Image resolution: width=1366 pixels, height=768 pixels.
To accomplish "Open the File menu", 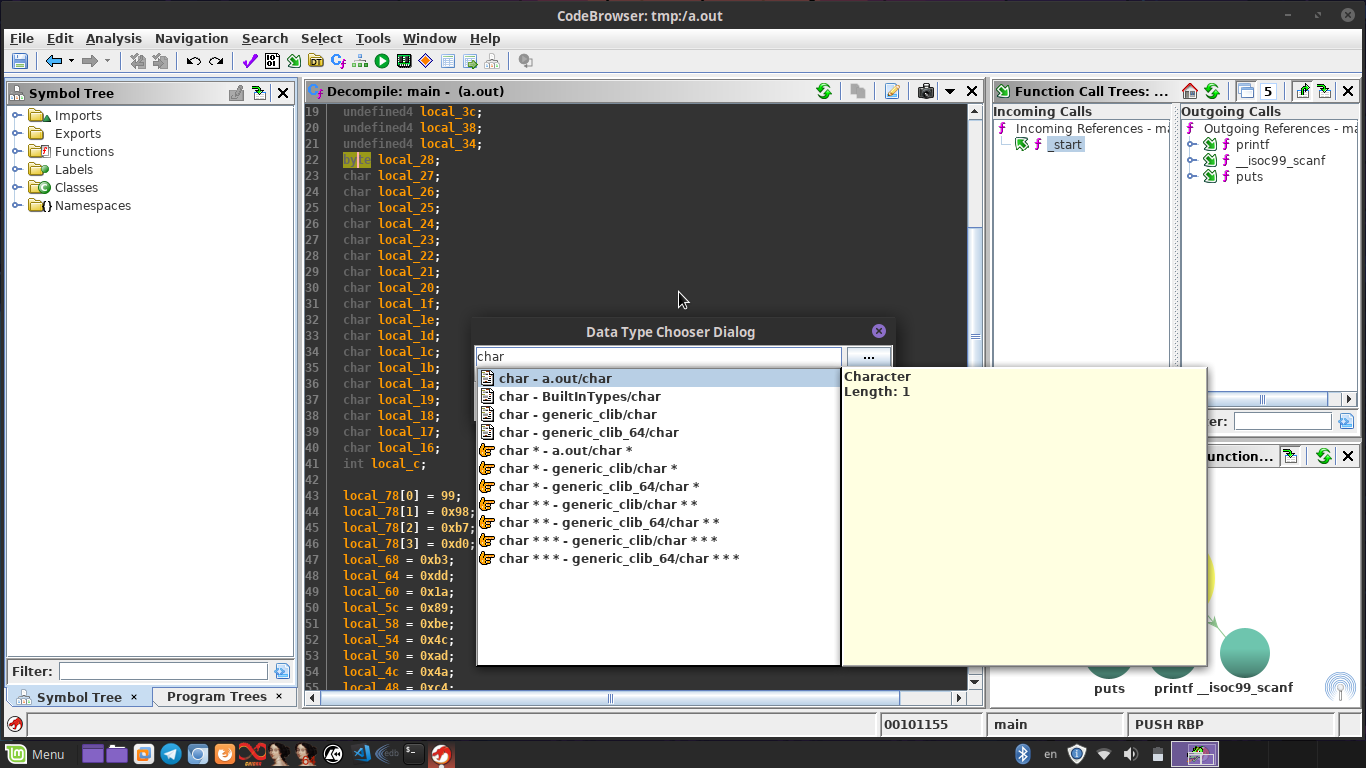I will [x=22, y=38].
